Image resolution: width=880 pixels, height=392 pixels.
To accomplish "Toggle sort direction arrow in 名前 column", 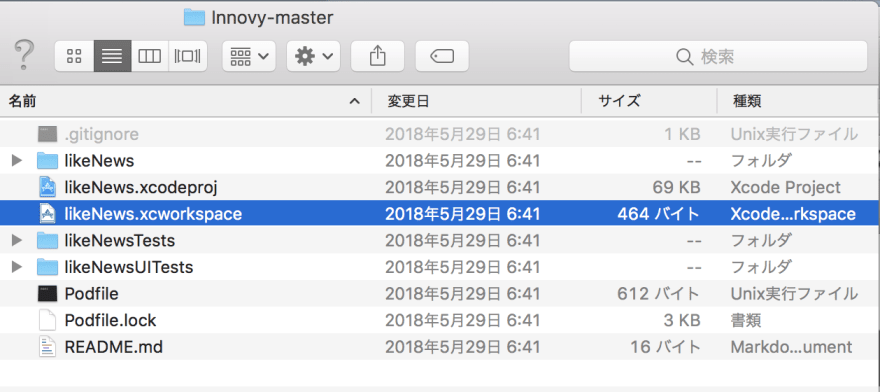I will point(354,102).
